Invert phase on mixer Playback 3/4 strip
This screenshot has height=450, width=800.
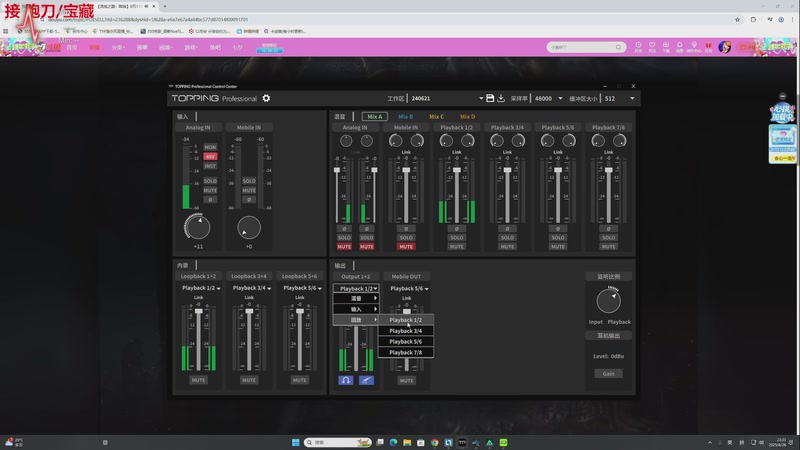[507, 229]
